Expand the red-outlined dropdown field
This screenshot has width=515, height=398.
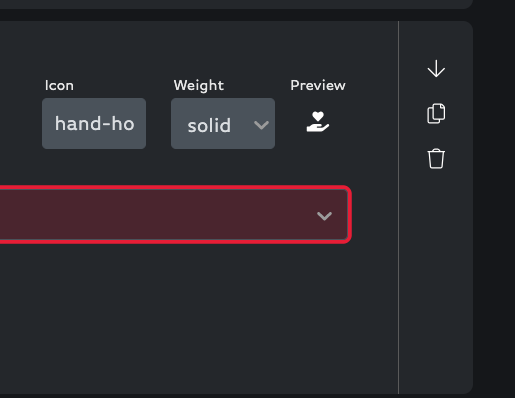tap(173, 215)
